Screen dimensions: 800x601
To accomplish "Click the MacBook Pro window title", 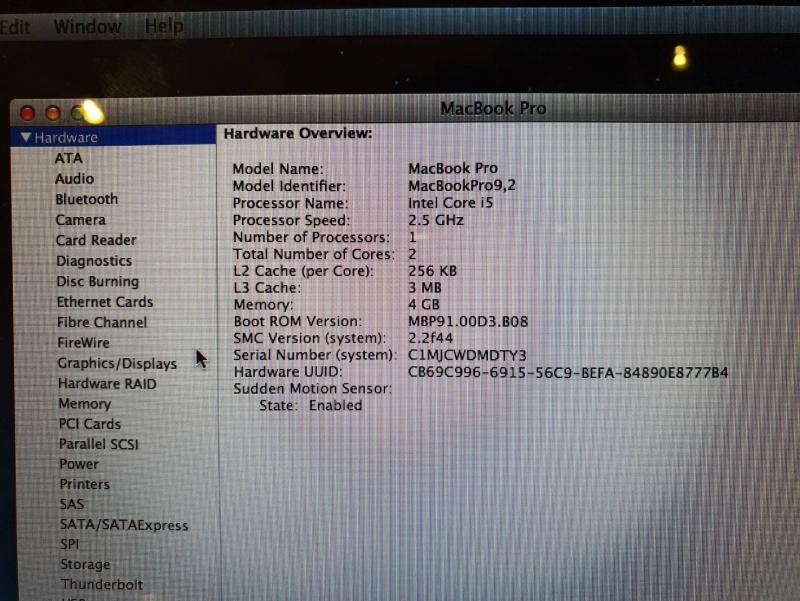I will 493,108.
